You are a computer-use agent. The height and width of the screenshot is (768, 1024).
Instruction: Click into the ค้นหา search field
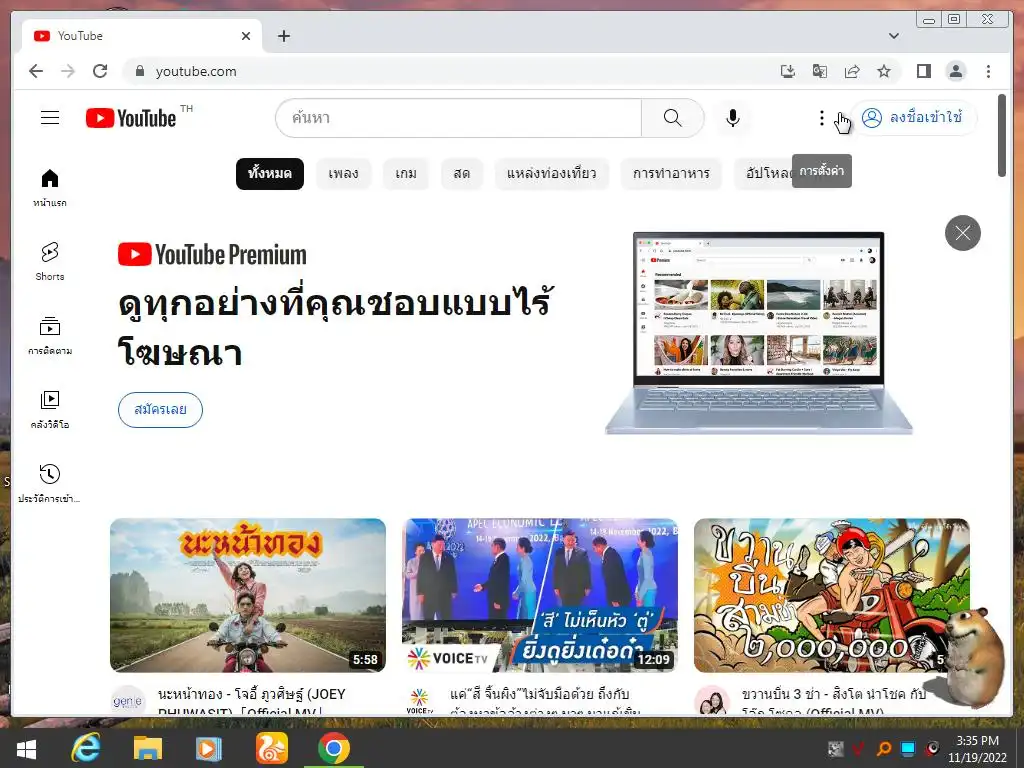458,118
